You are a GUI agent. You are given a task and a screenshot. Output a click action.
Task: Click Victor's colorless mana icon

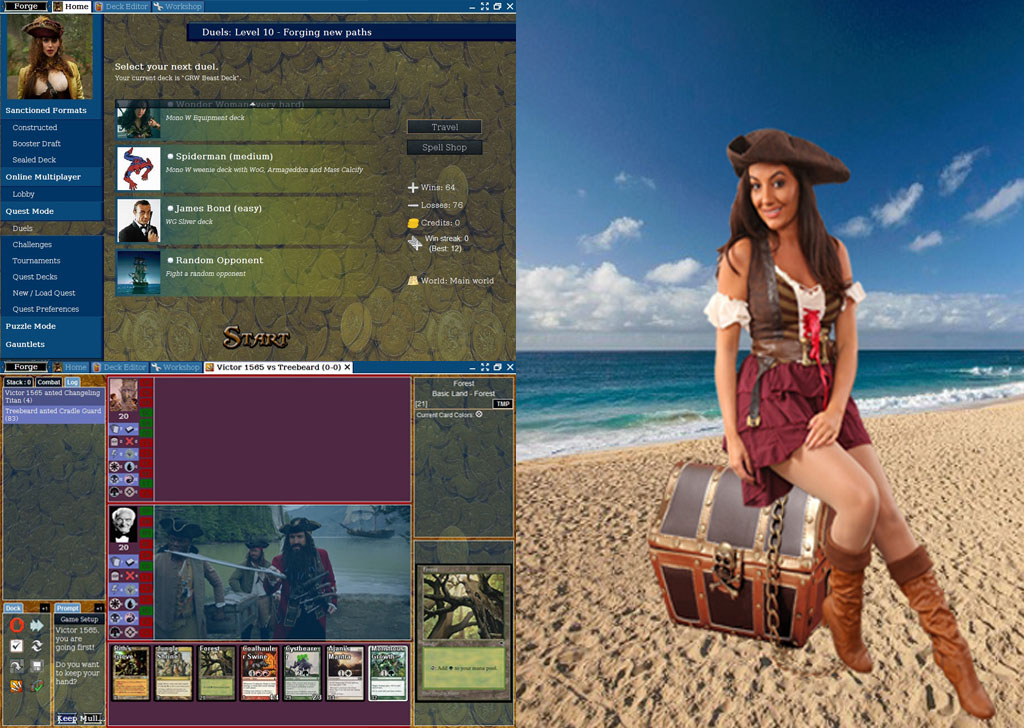(130, 632)
